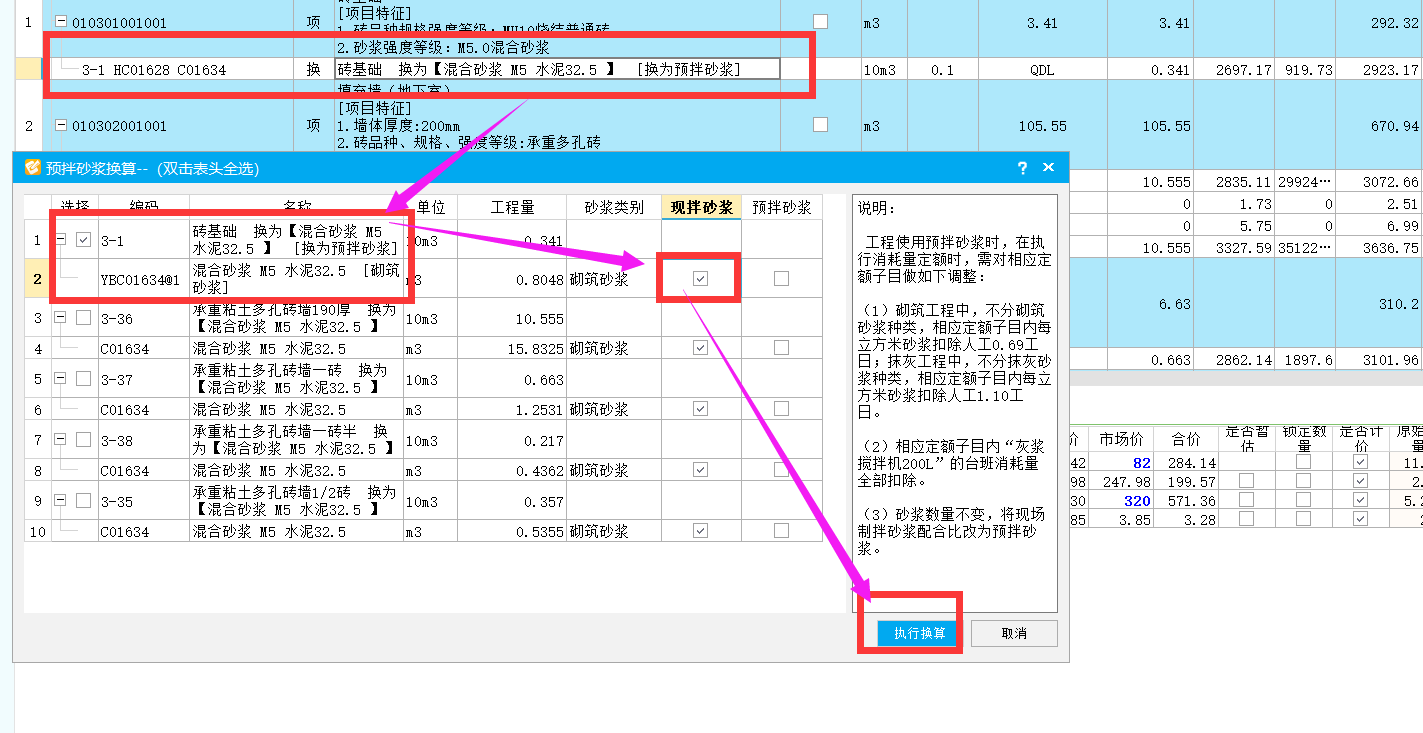Select the 0.8048 quantity cell
Viewport: 1423px width, 733px height.
pyautogui.click(x=512, y=279)
